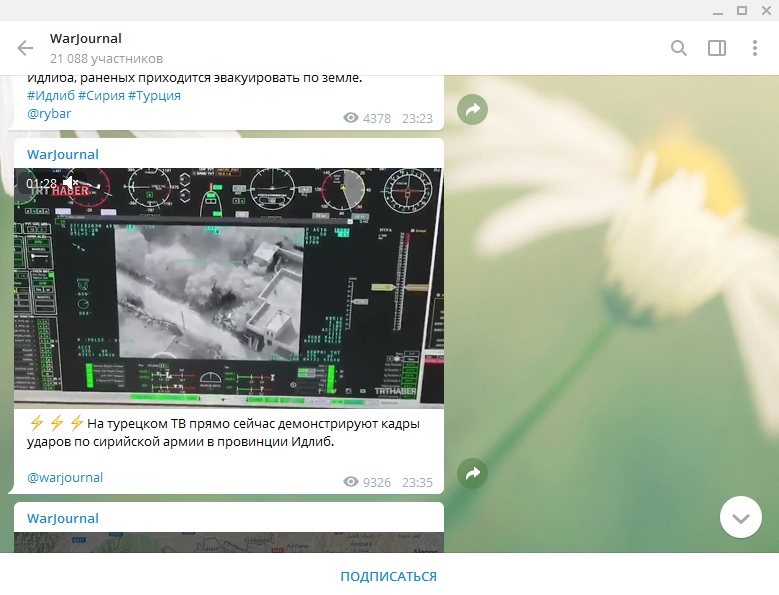Screen dimensions: 779x595
Task: Open the @rybar mention link
Action: point(49,114)
